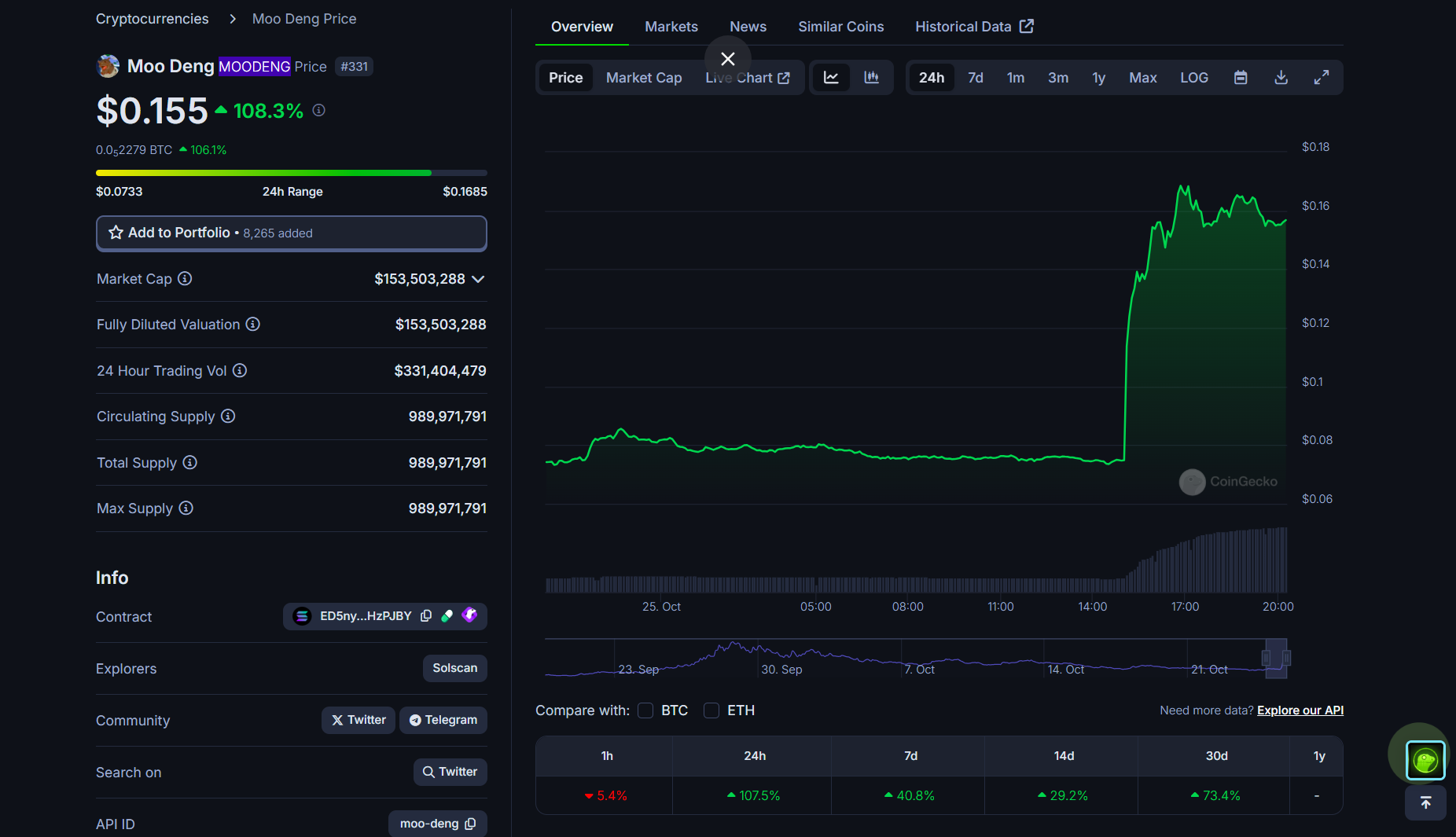Screen dimensions: 1456x837
Task: Open Historical Data external link
Action: tap(974, 26)
